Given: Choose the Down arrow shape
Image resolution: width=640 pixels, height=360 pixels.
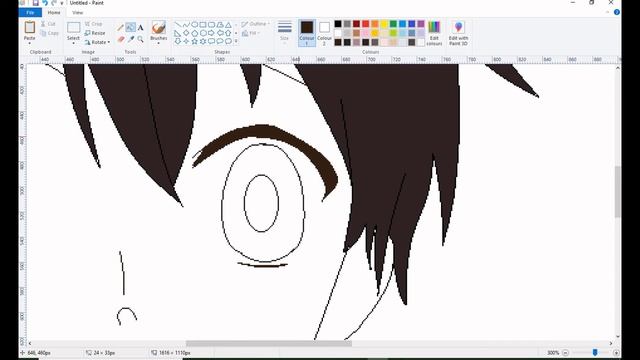Looking at the screenshot, I should click(x=178, y=41).
